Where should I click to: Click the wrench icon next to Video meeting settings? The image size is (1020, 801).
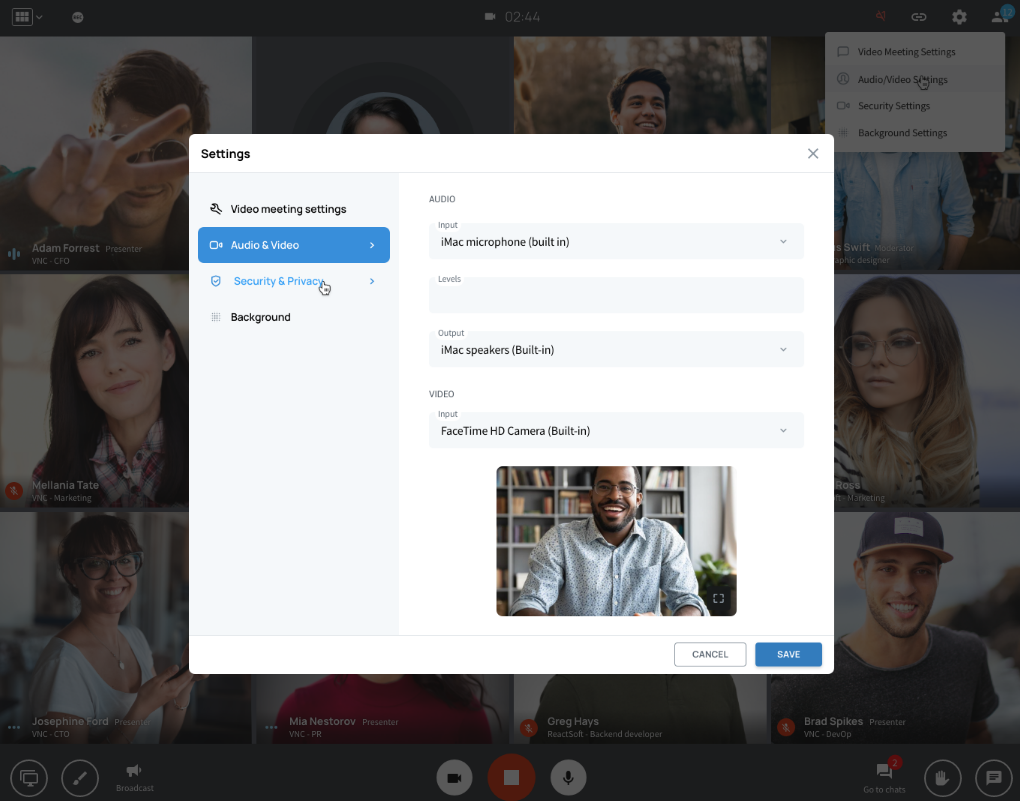coord(216,209)
